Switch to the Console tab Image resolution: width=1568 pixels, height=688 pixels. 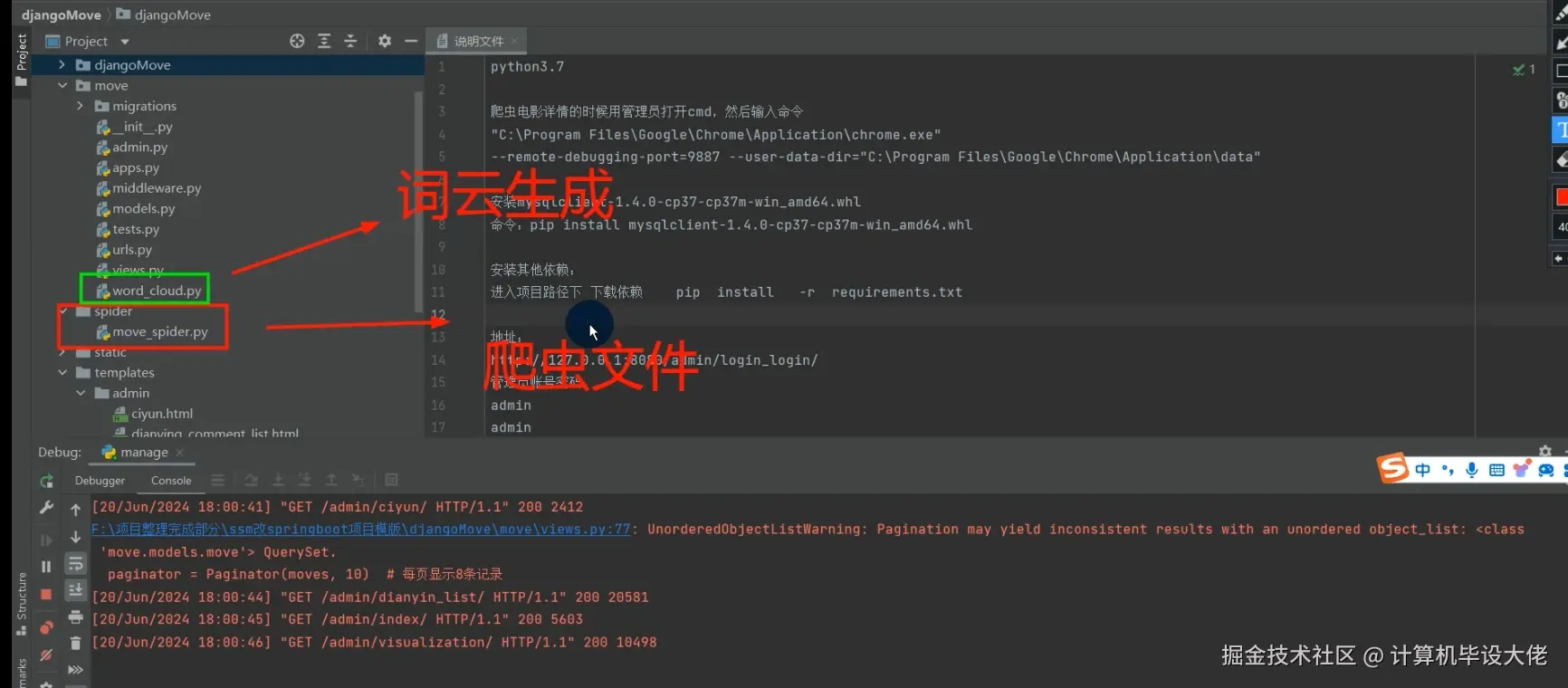pos(171,481)
